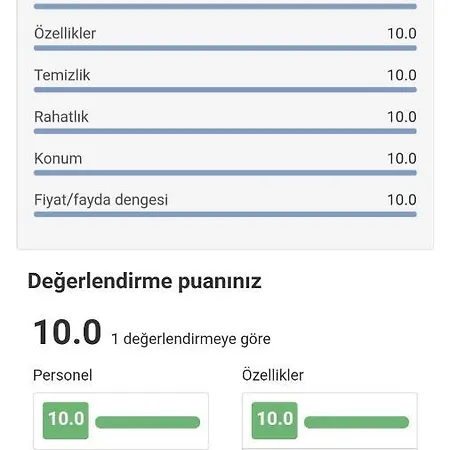450x450 pixels.
Task: Click the Rahatlık rating bar
Action: coord(225,131)
